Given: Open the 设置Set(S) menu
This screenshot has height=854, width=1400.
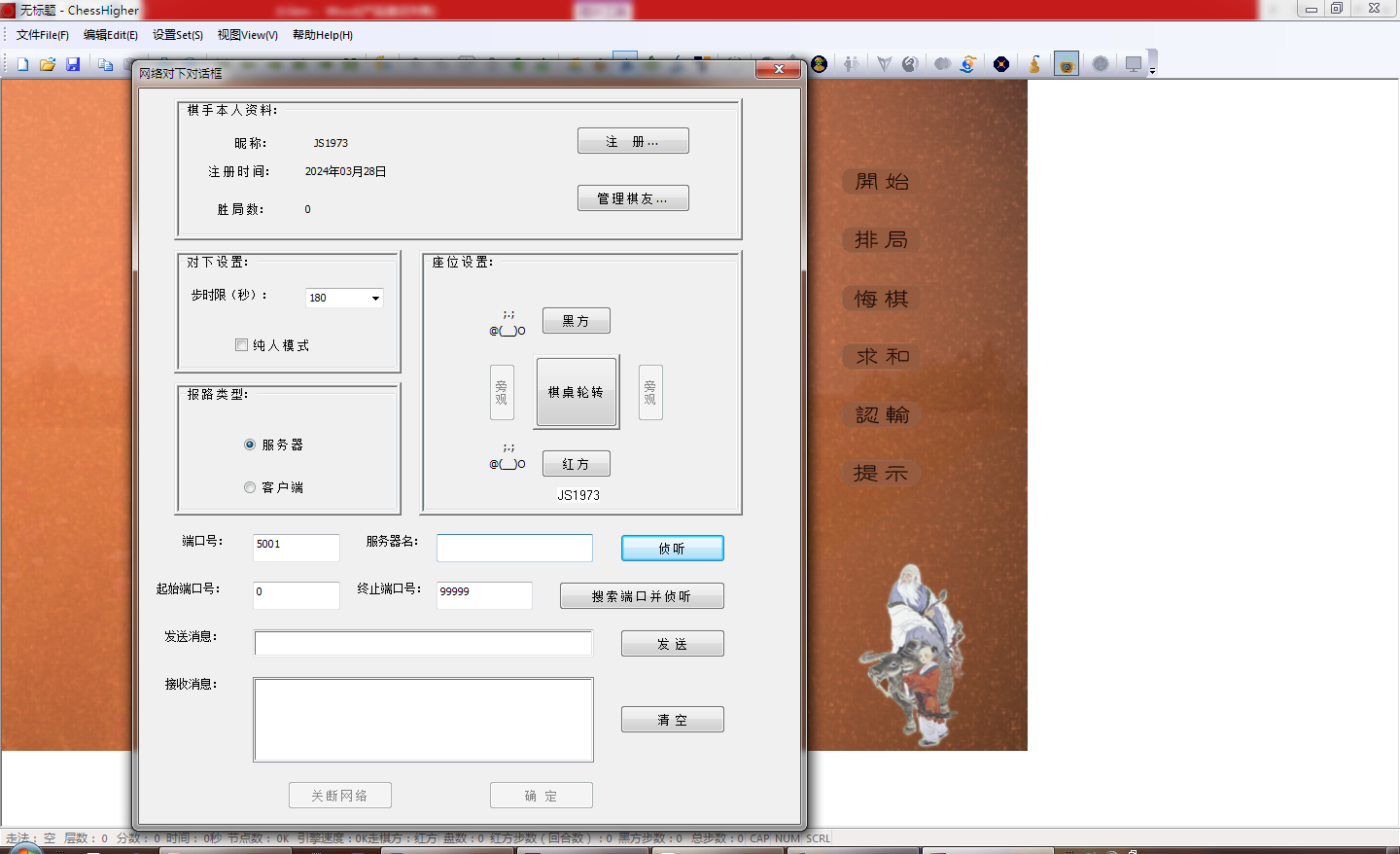Looking at the screenshot, I should (178, 35).
